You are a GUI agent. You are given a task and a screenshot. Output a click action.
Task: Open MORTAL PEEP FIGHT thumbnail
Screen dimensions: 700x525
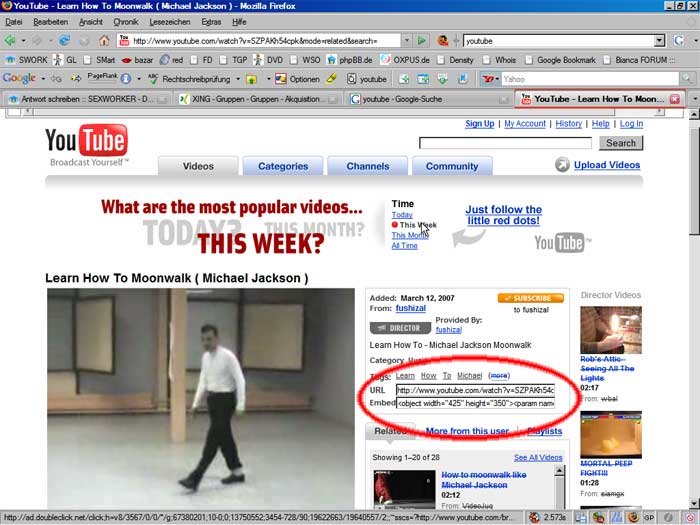pyautogui.click(x=611, y=435)
